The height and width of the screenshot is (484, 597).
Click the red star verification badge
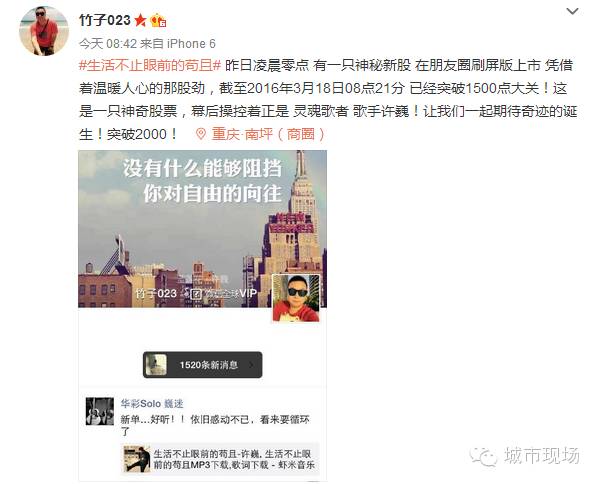pos(140,20)
